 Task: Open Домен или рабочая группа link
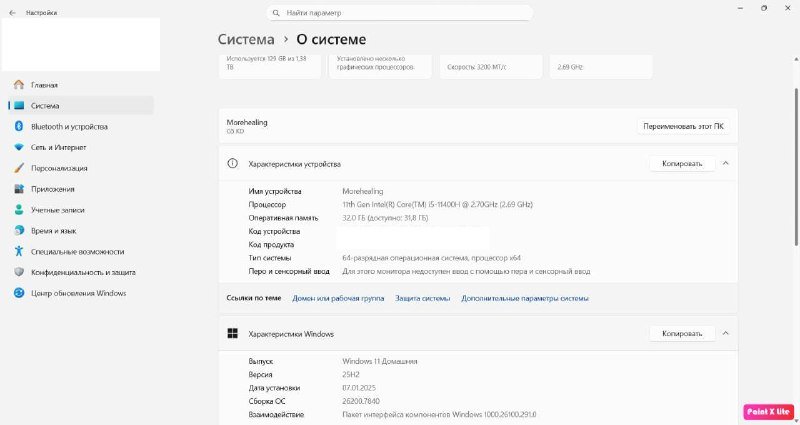[338, 298]
